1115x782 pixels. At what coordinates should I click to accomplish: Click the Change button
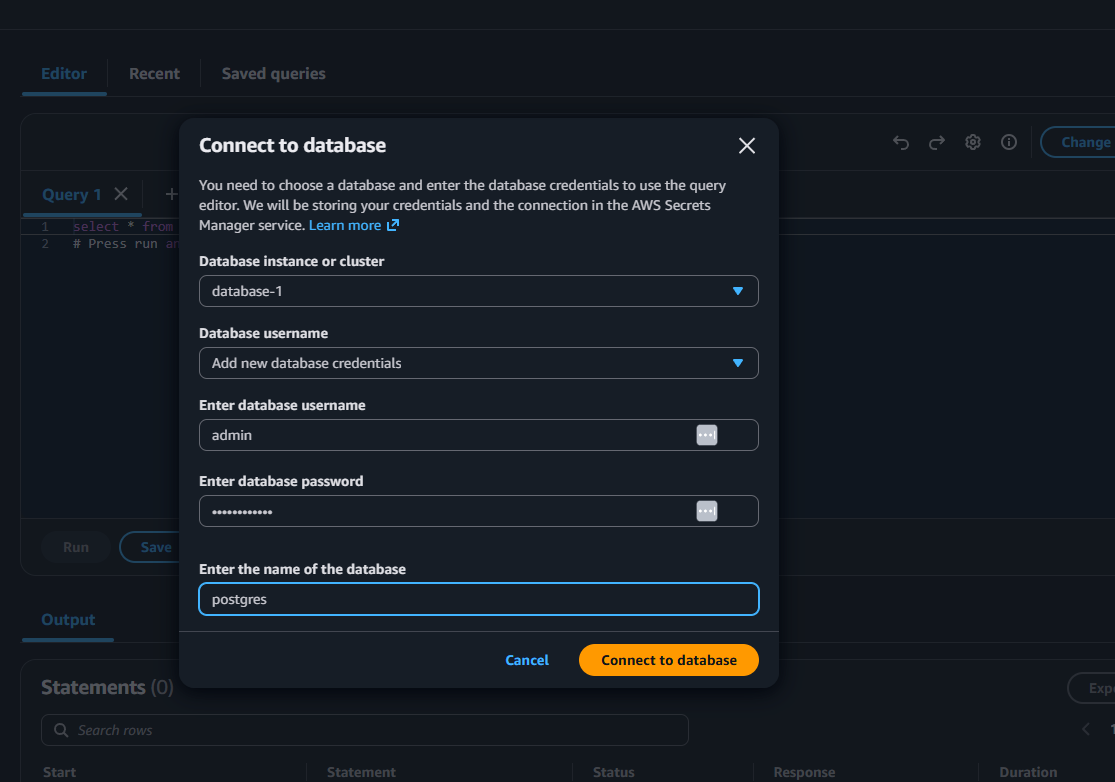pyautogui.click(x=1078, y=142)
